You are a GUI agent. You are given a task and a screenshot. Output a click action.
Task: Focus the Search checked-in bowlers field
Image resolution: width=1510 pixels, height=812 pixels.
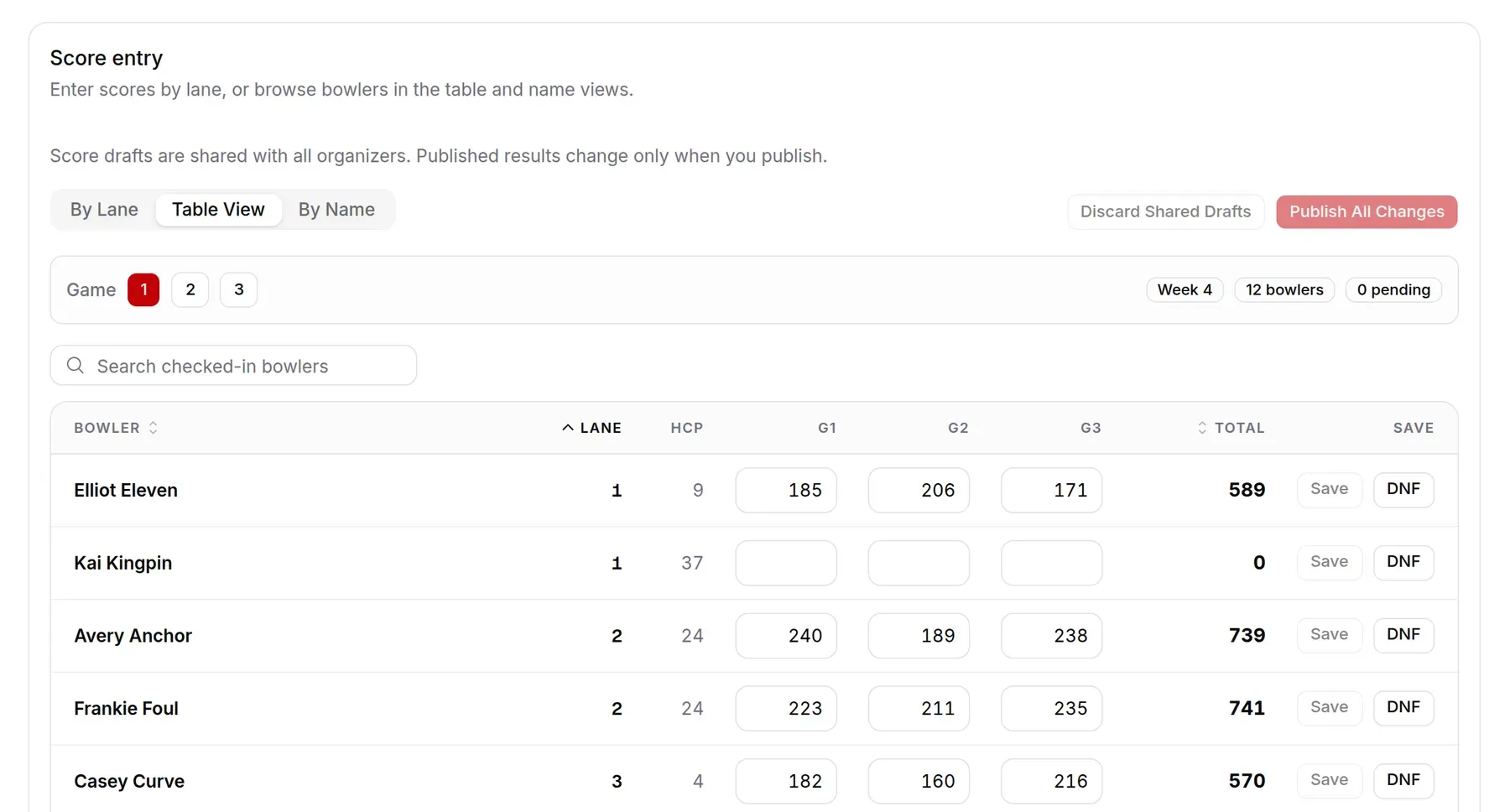pos(233,366)
